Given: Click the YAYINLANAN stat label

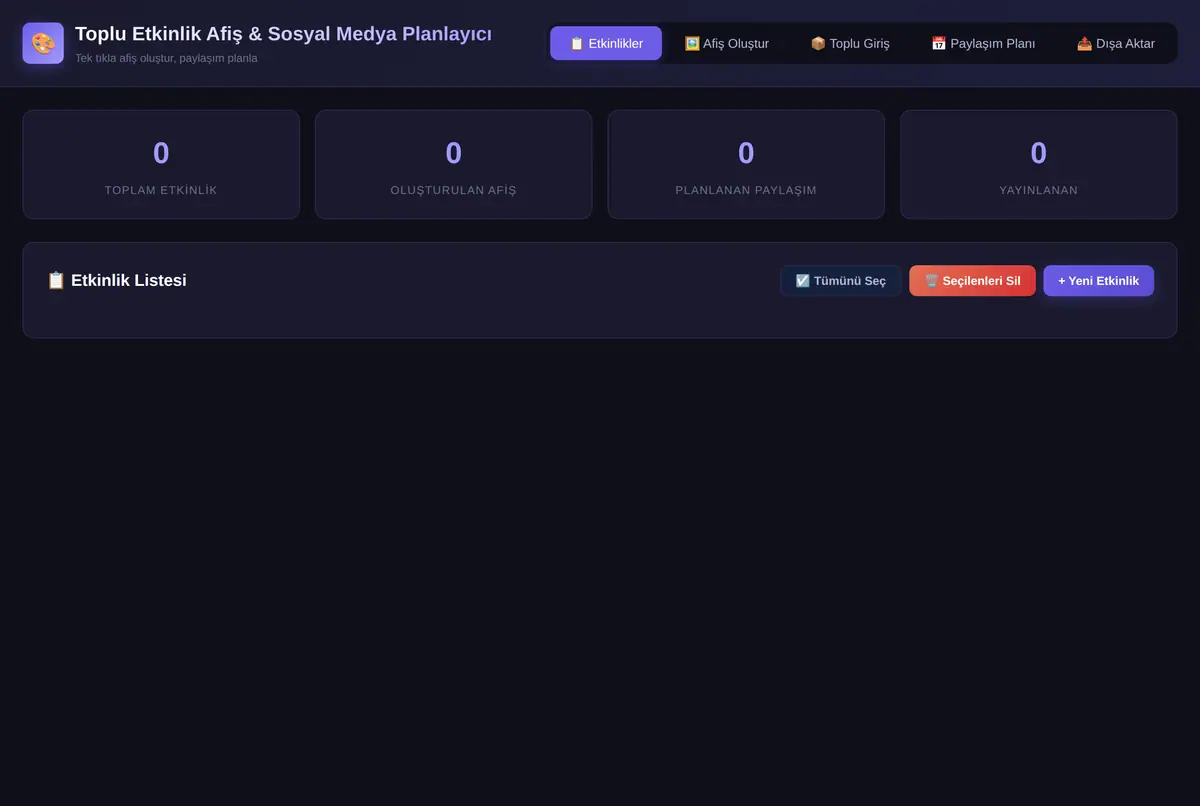Looking at the screenshot, I should 1038,190.
